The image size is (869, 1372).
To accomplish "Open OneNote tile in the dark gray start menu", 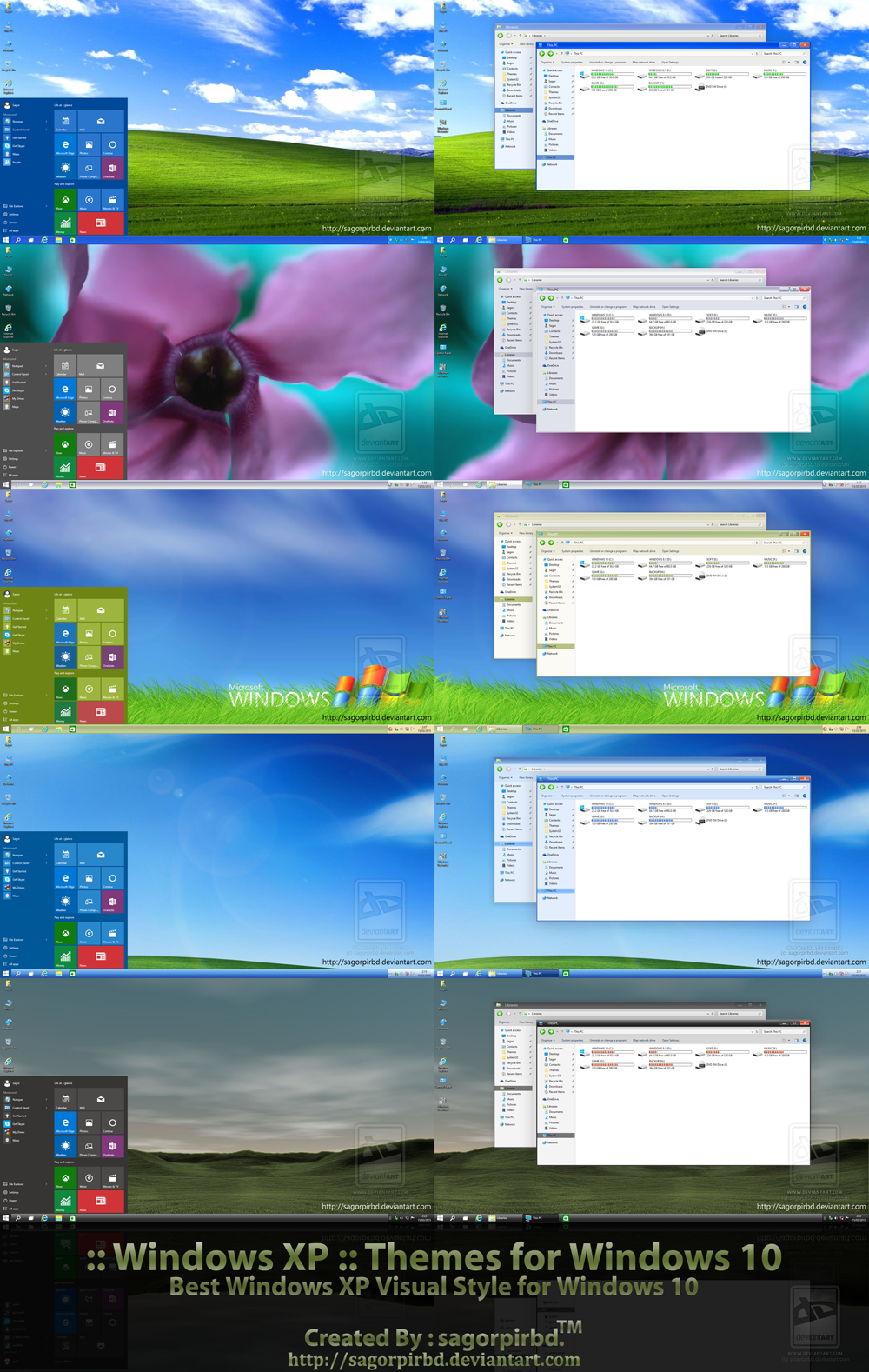I will coord(111,1148).
